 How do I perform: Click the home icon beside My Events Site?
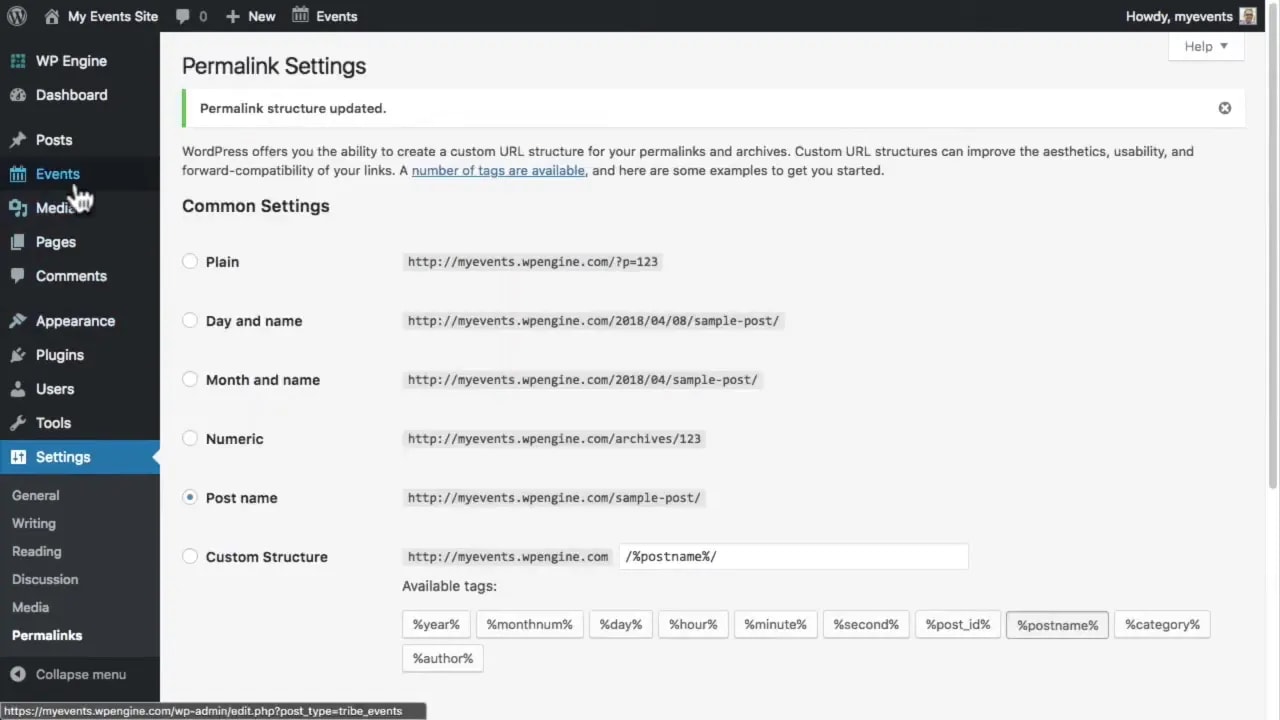coord(52,16)
